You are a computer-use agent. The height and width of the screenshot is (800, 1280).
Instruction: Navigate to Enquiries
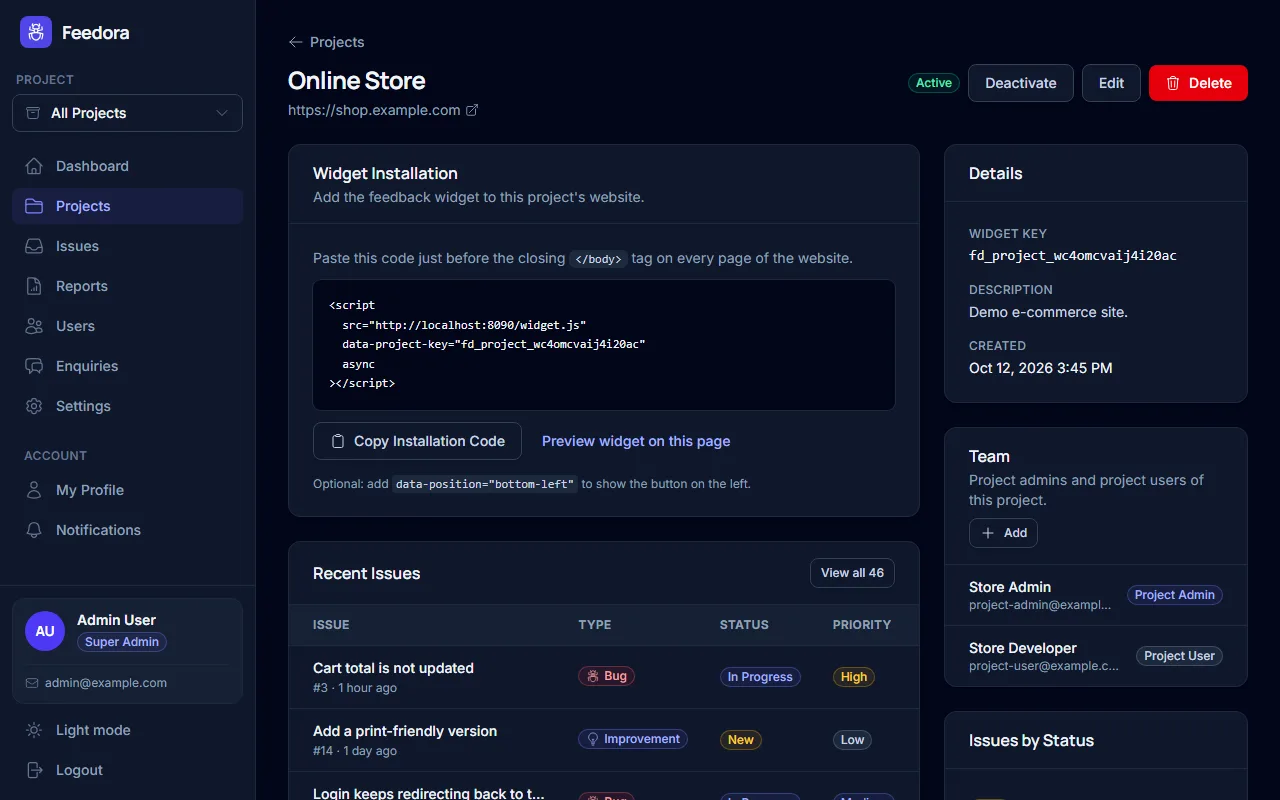[128, 366]
